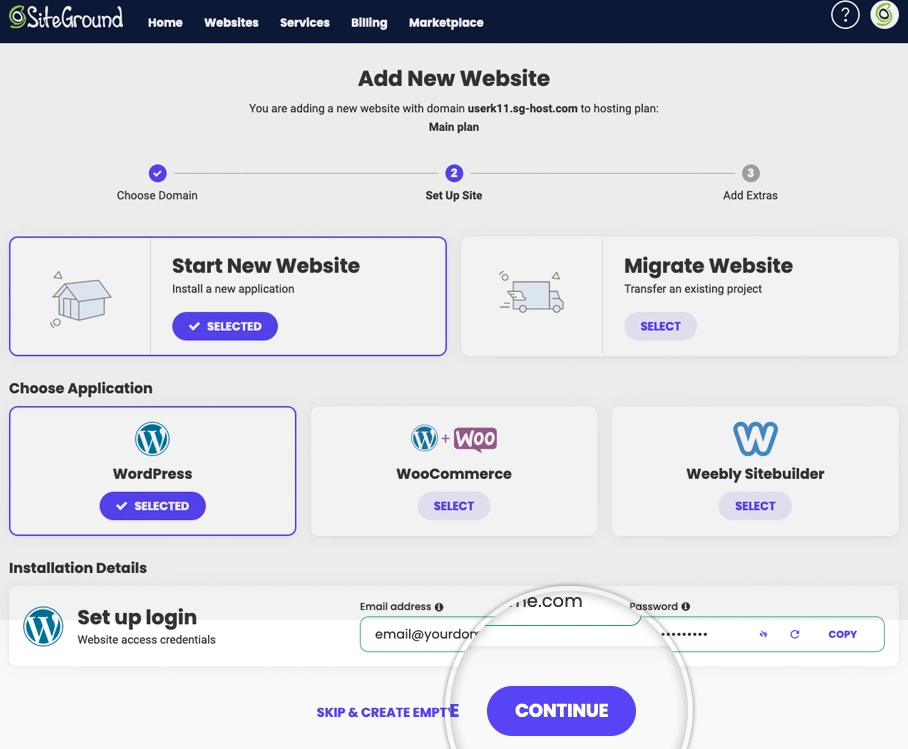The width and height of the screenshot is (908, 749).
Task: Click the SiteGround logo
Action: (x=66, y=19)
